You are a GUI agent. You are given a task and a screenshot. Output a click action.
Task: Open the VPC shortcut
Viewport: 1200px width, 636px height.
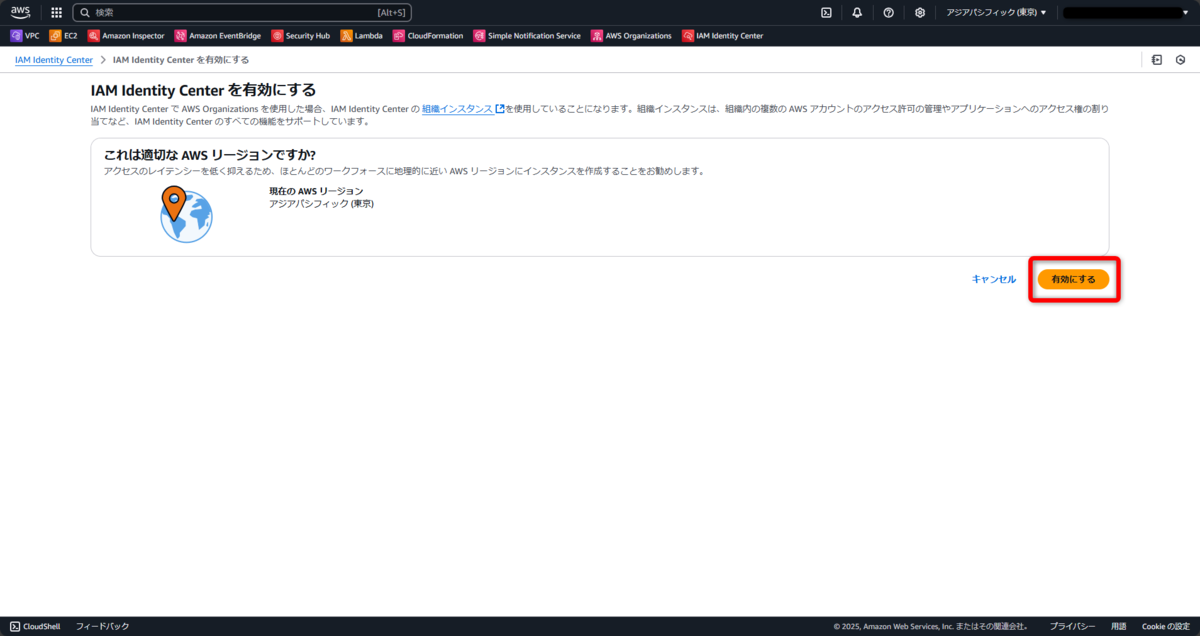pyautogui.click(x=25, y=36)
